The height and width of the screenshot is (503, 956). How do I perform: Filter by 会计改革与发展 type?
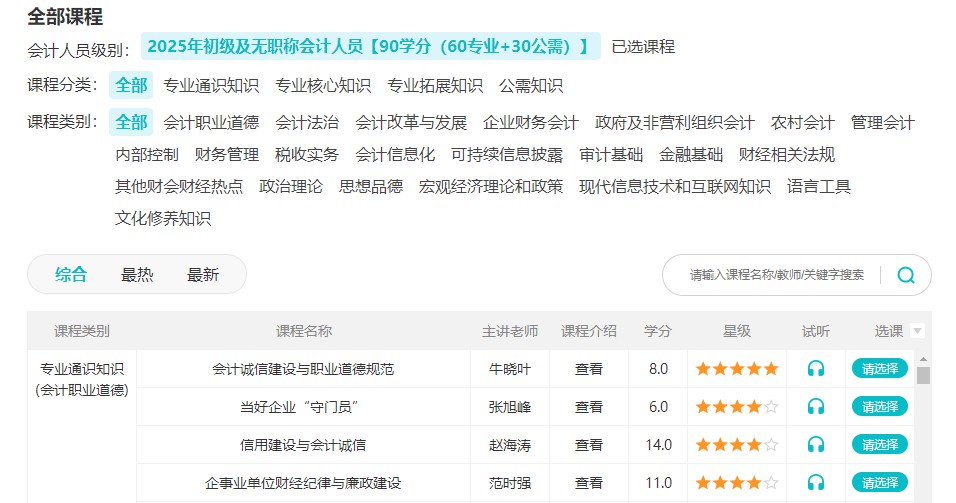click(x=411, y=123)
